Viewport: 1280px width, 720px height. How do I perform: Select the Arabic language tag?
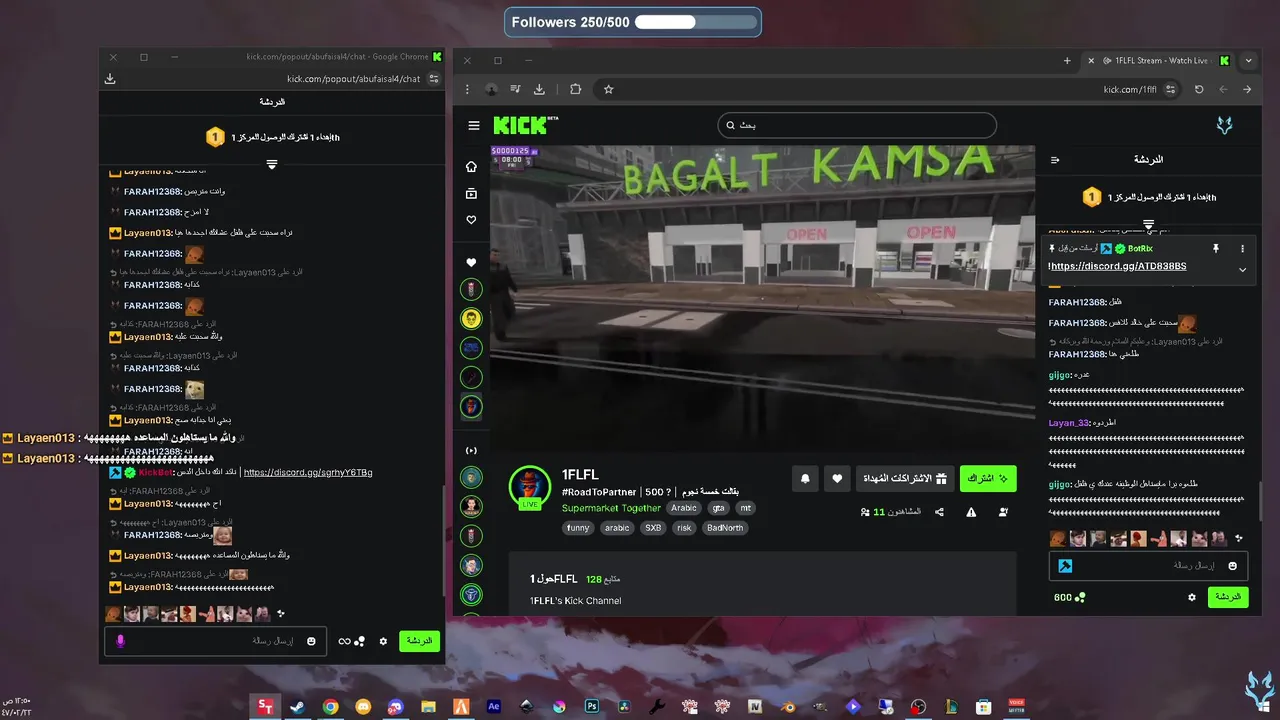click(684, 508)
